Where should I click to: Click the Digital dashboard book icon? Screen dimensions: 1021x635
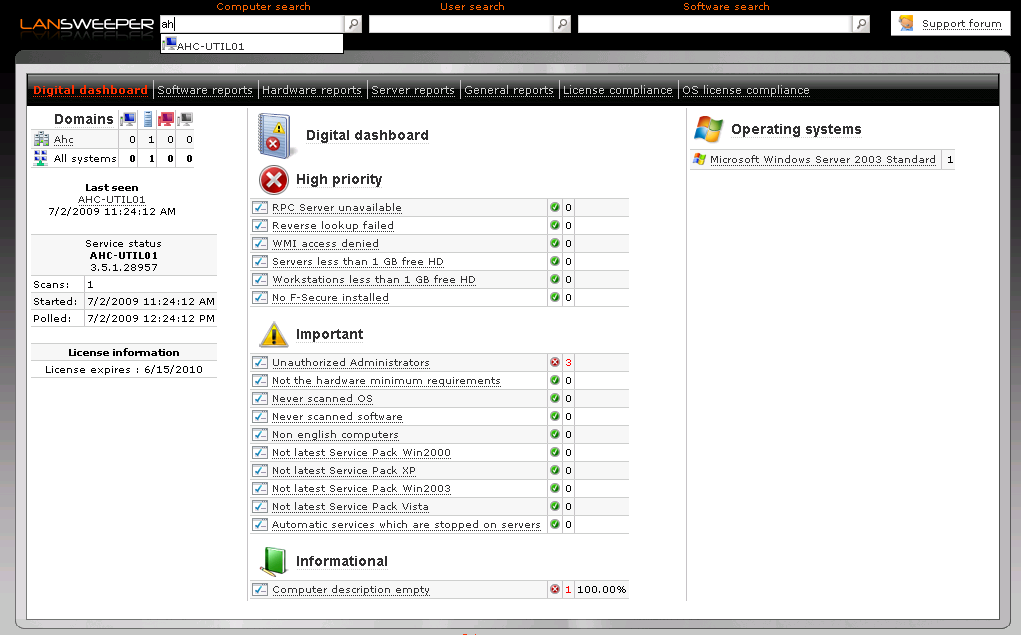click(x=273, y=135)
